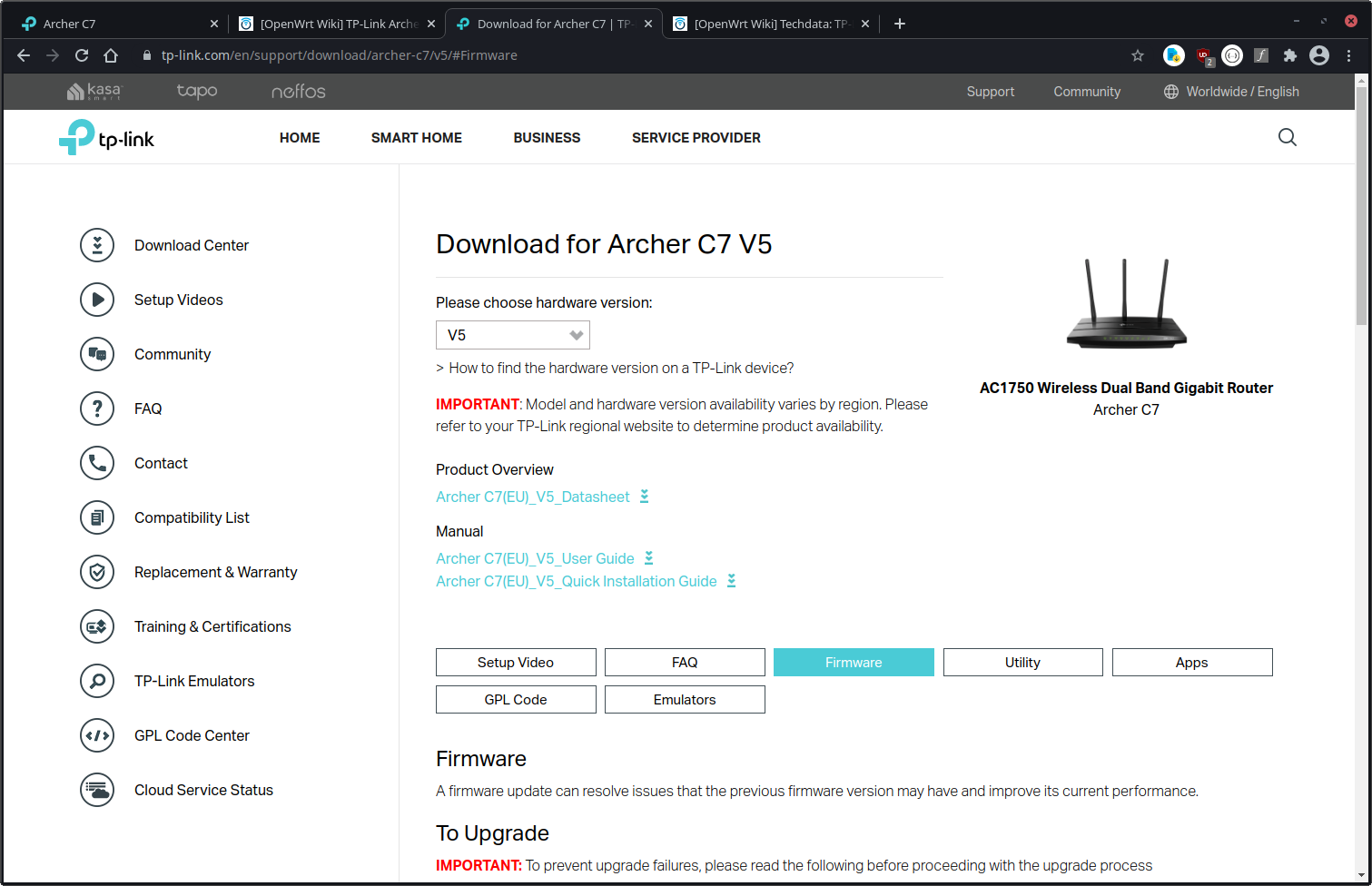Screen dimensions: 1372x886
Task: Click the Download Center sidebar icon
Action: coord(97,245)
